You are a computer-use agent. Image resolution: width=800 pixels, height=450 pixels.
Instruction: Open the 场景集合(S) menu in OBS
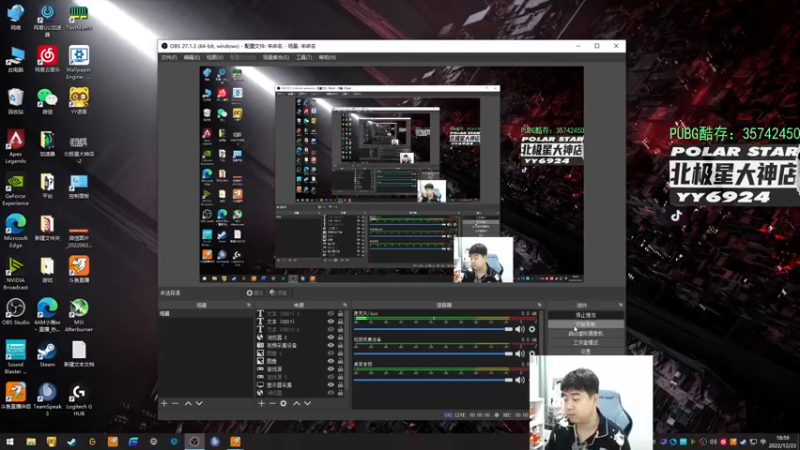click(276, 58)
